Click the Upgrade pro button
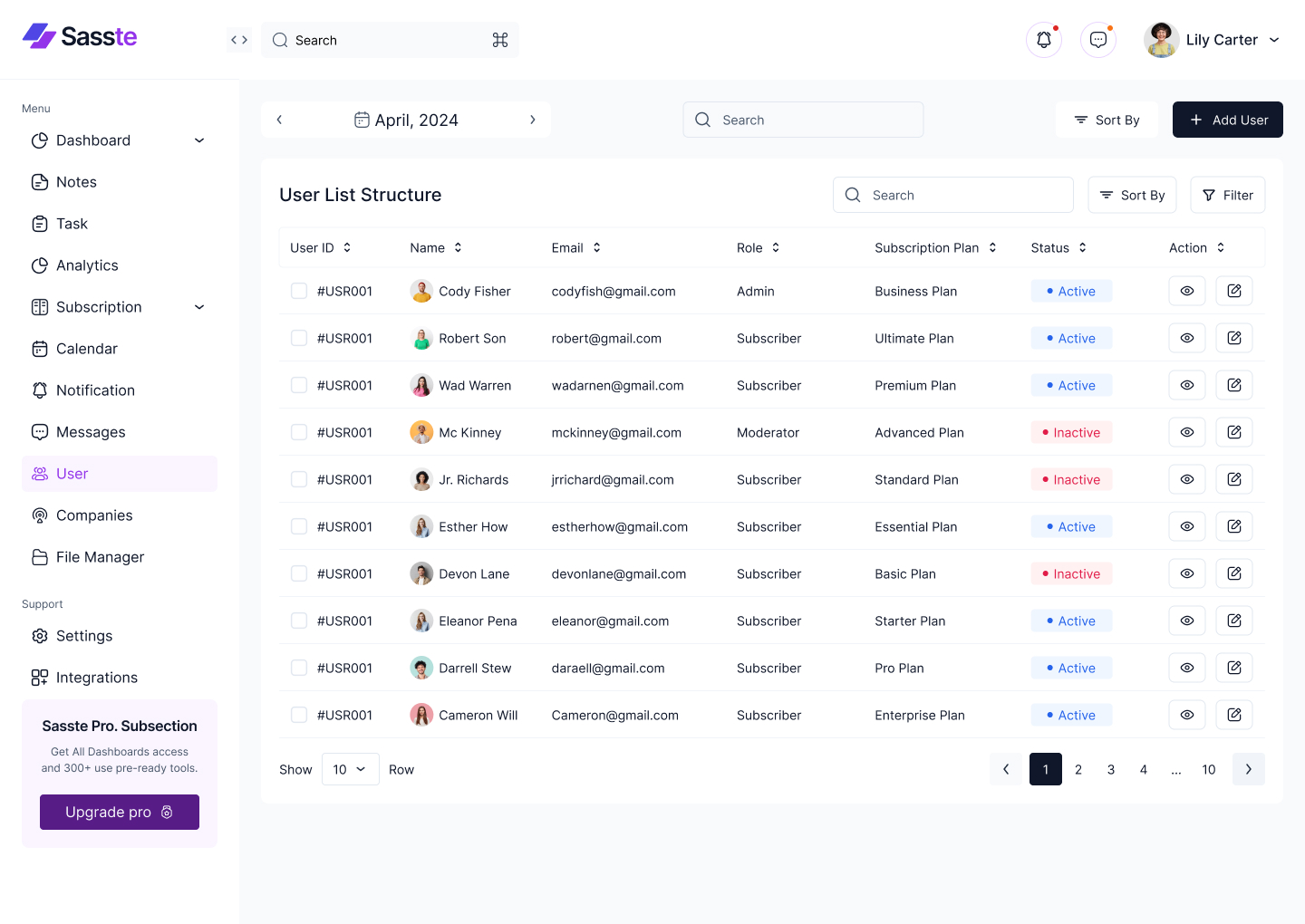 tap(119, 812)
